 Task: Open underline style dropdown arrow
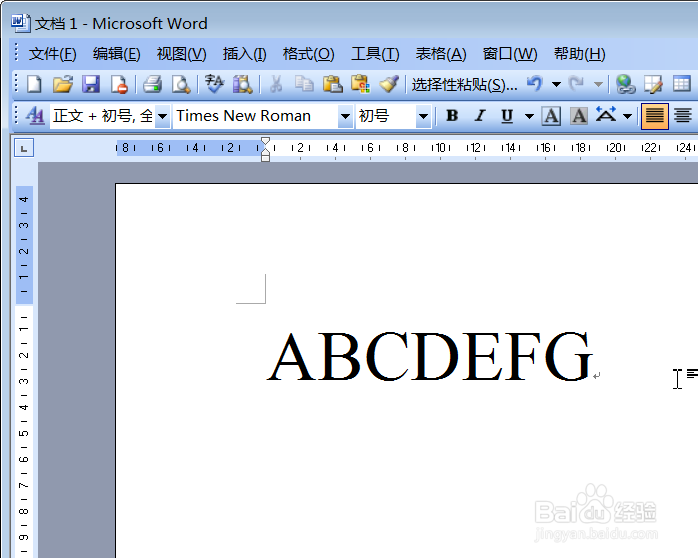(x=529, y=116)
